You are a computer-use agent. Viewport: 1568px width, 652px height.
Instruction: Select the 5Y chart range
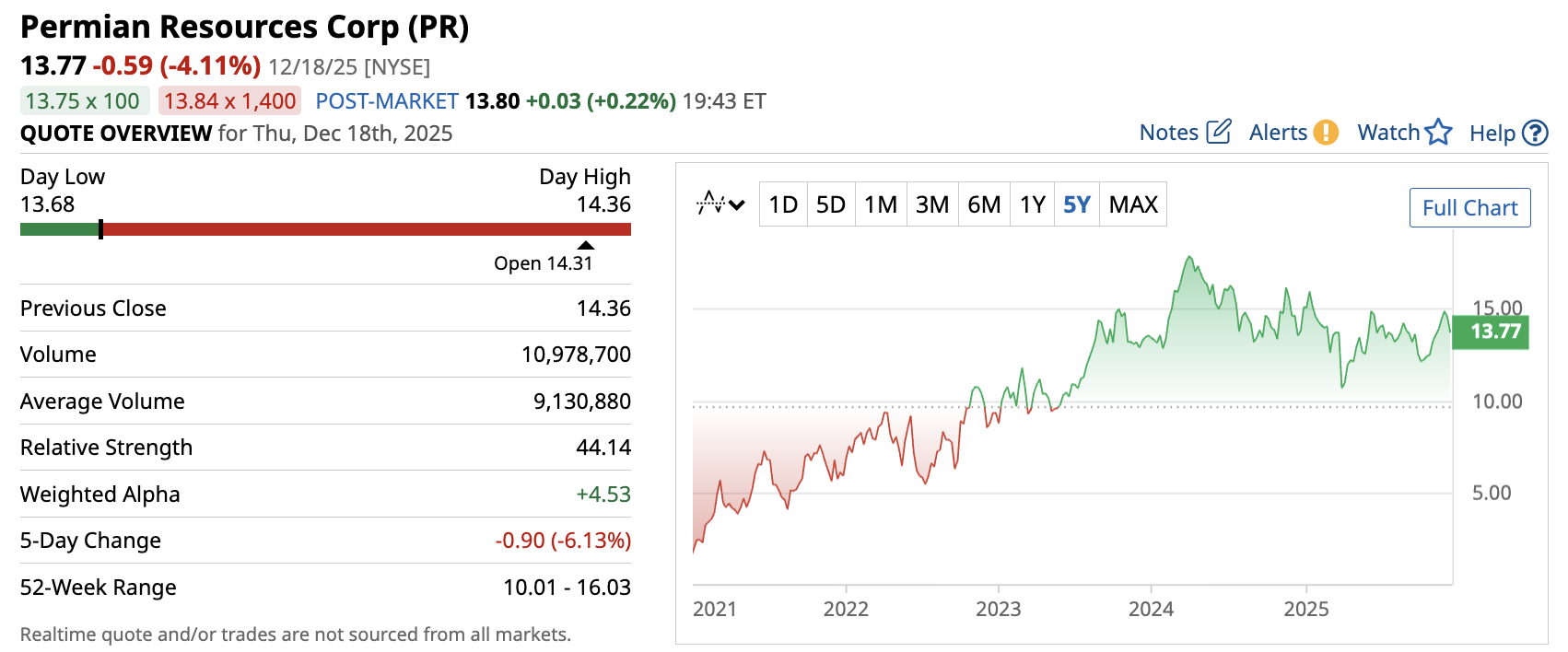point(1076,204)
